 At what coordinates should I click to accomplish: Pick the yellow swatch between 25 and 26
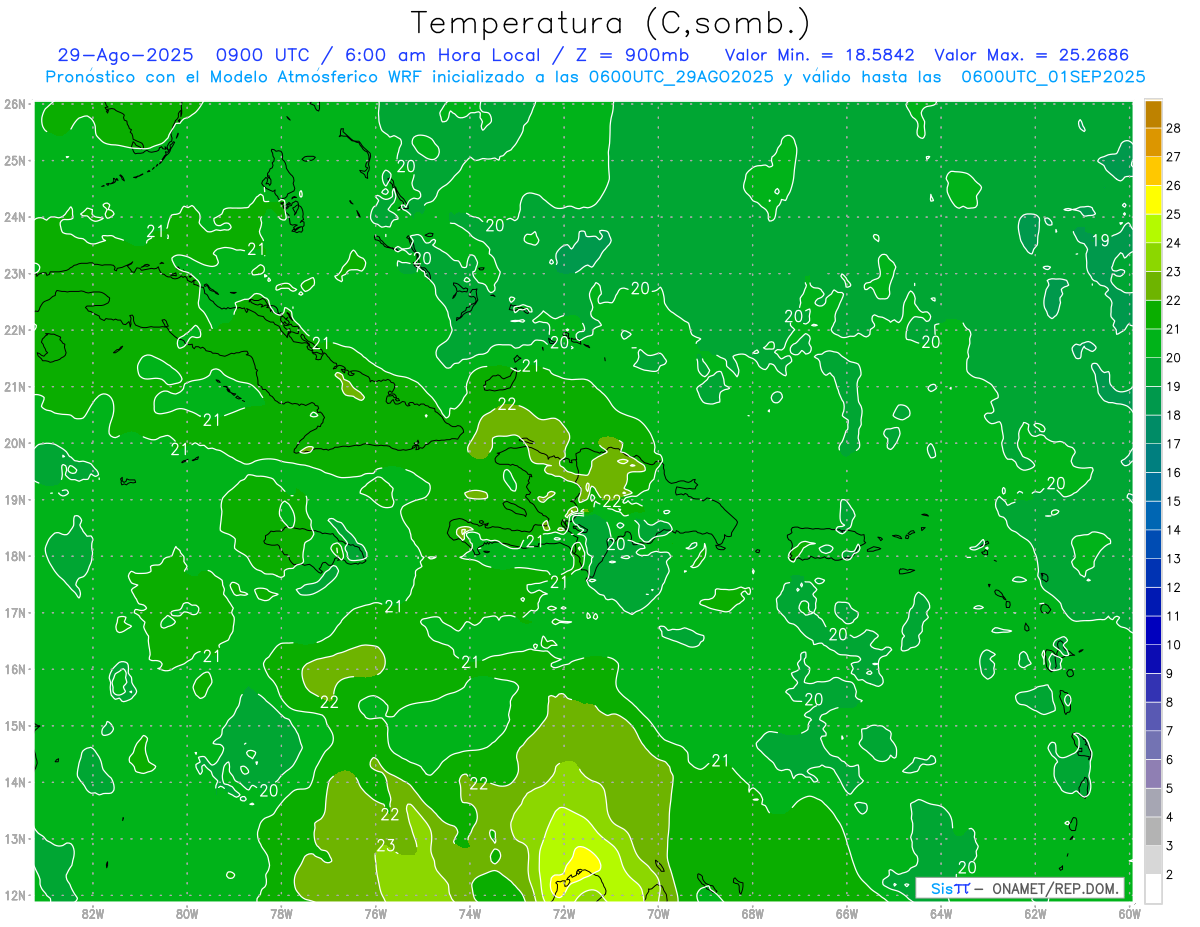1153,200
